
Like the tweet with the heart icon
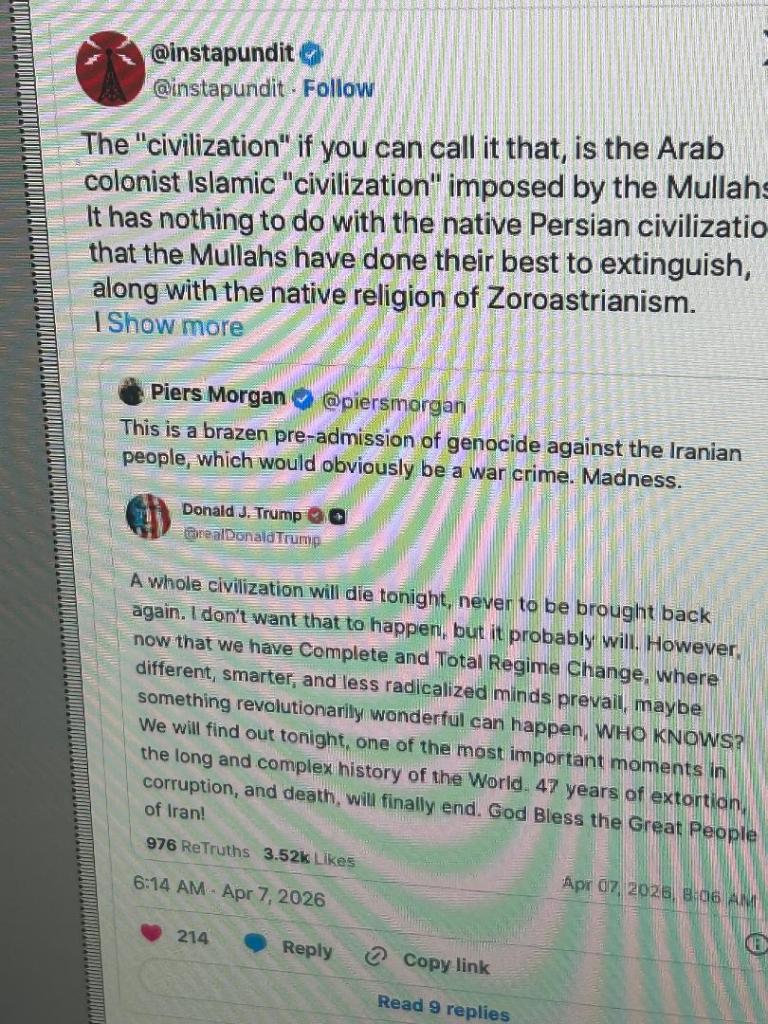click(151, 933)
